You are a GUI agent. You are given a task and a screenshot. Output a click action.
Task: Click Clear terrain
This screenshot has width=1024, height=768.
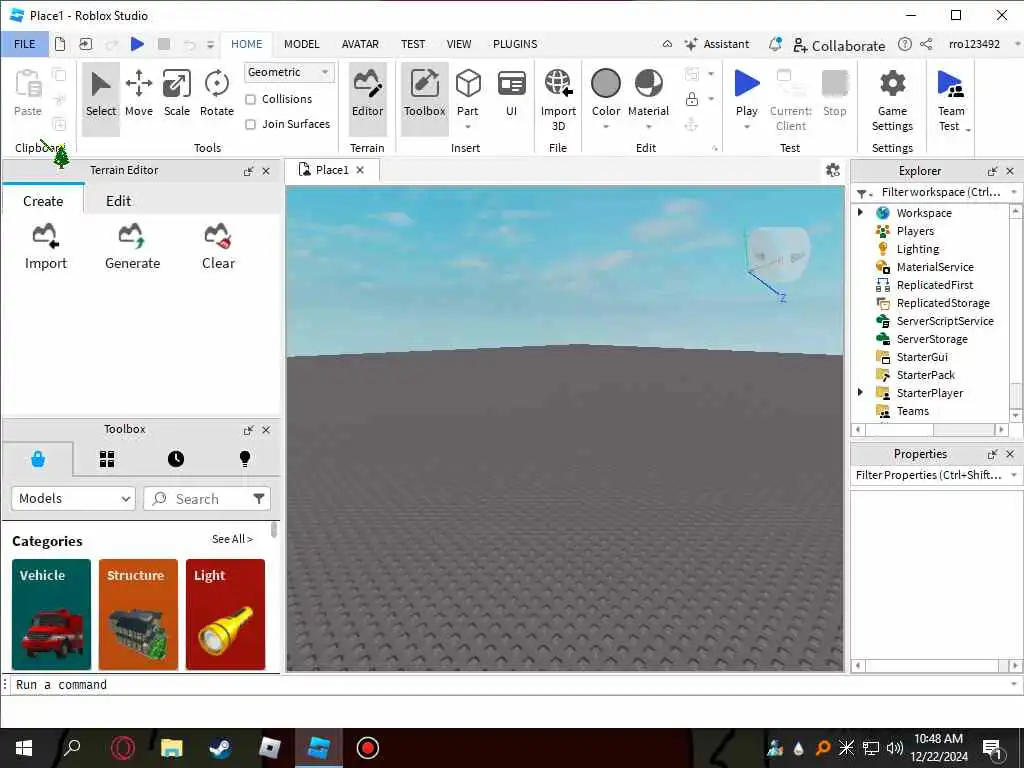(218, 247)
